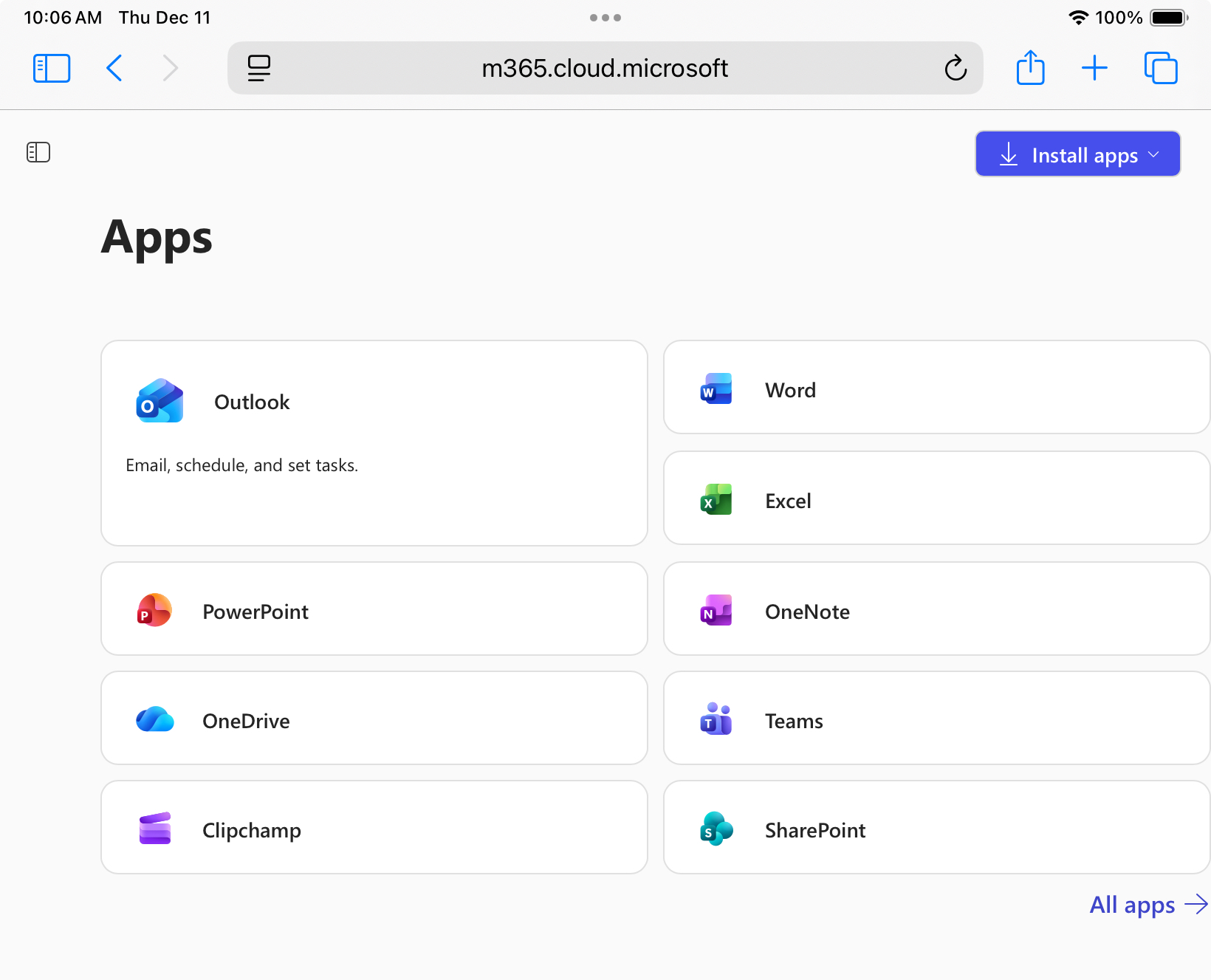Open Clipchamp
This screenshot has height=980, width=1211.
pos(251,829)
